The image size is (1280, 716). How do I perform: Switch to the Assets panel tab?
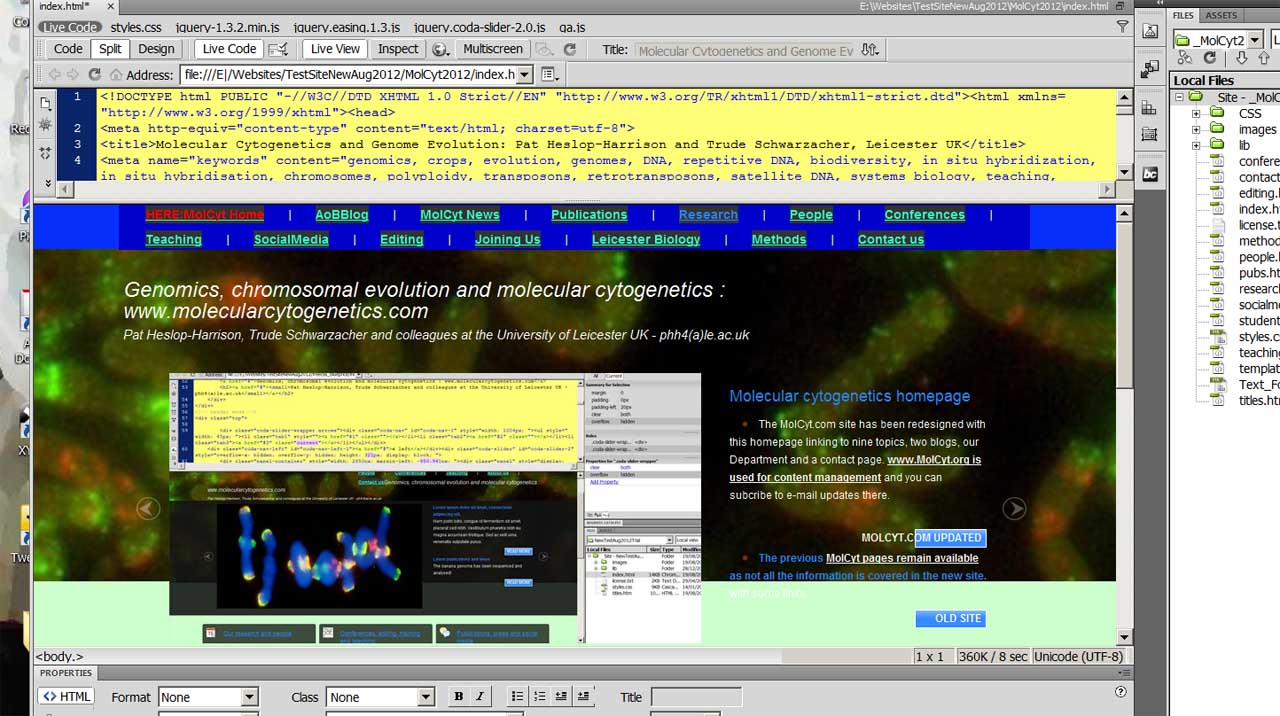(x=1221, y=15)
